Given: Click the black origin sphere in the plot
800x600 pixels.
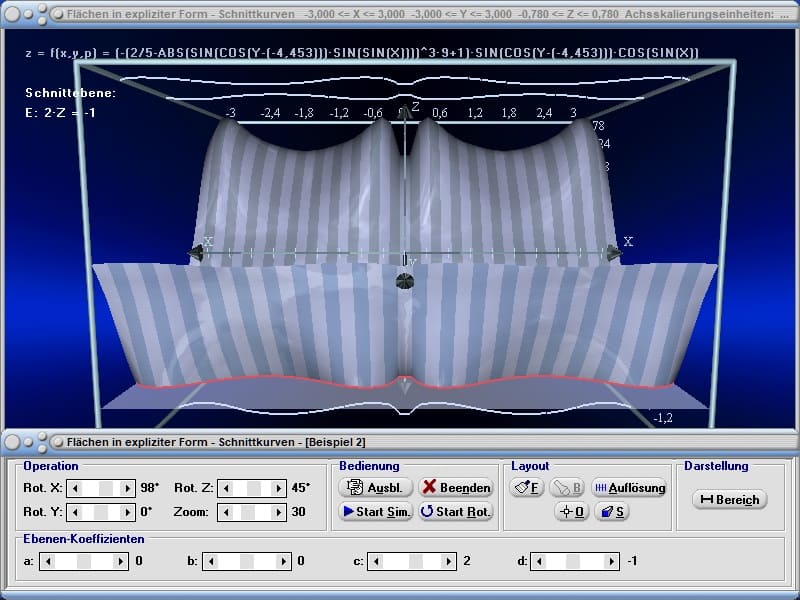Looking at the screenshot, I should point(405,281).
